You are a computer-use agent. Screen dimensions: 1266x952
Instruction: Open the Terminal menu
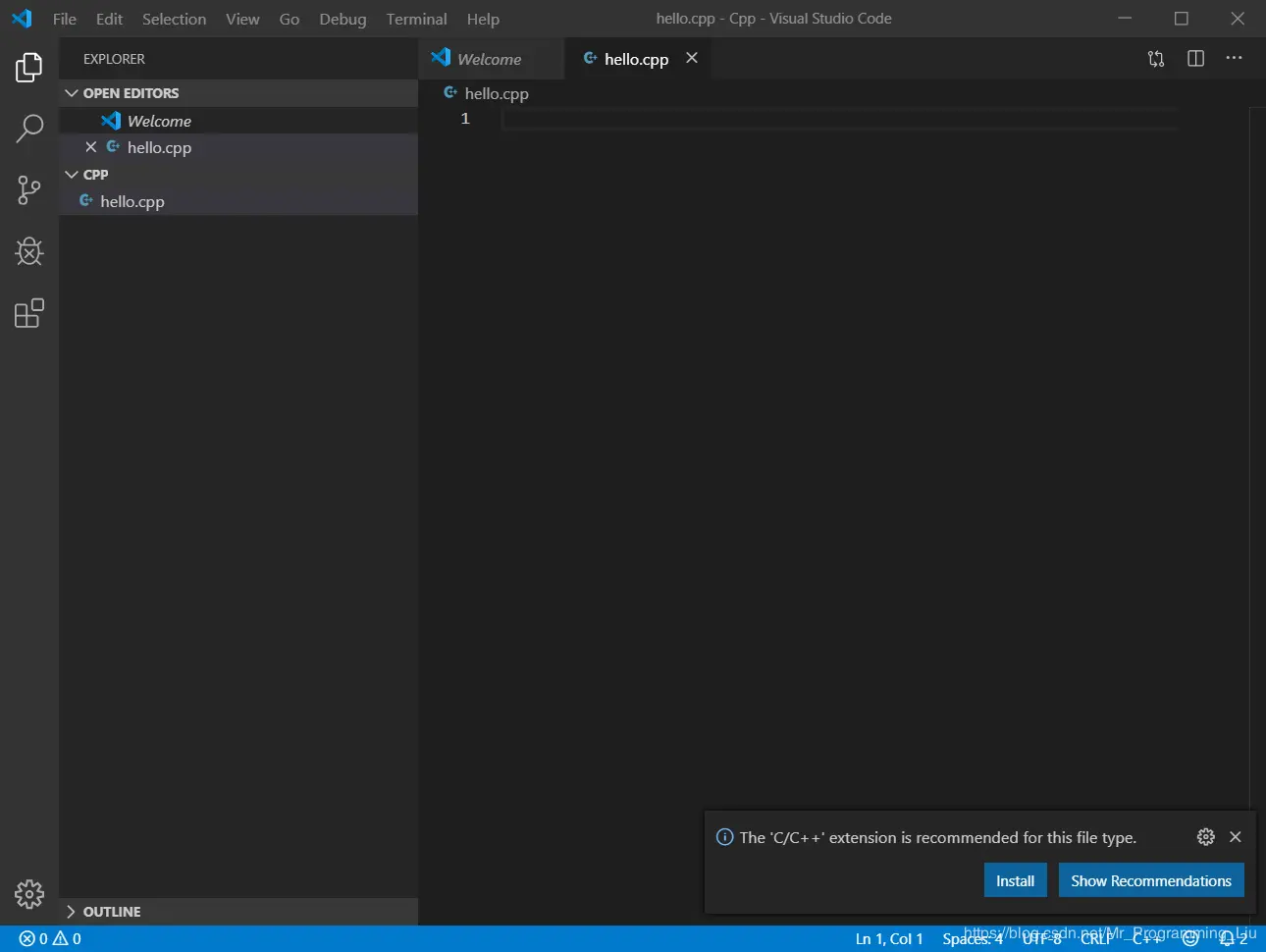[x=416, y=19]
